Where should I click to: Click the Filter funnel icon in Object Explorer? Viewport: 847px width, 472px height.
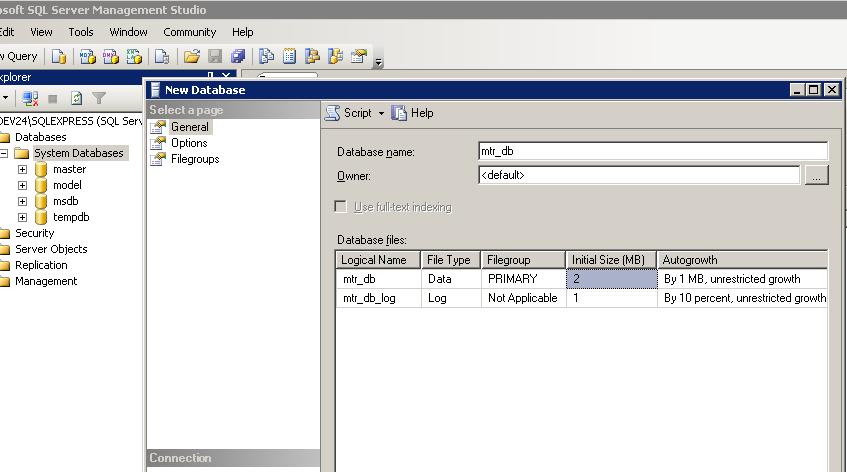click(x=99, y=98)
